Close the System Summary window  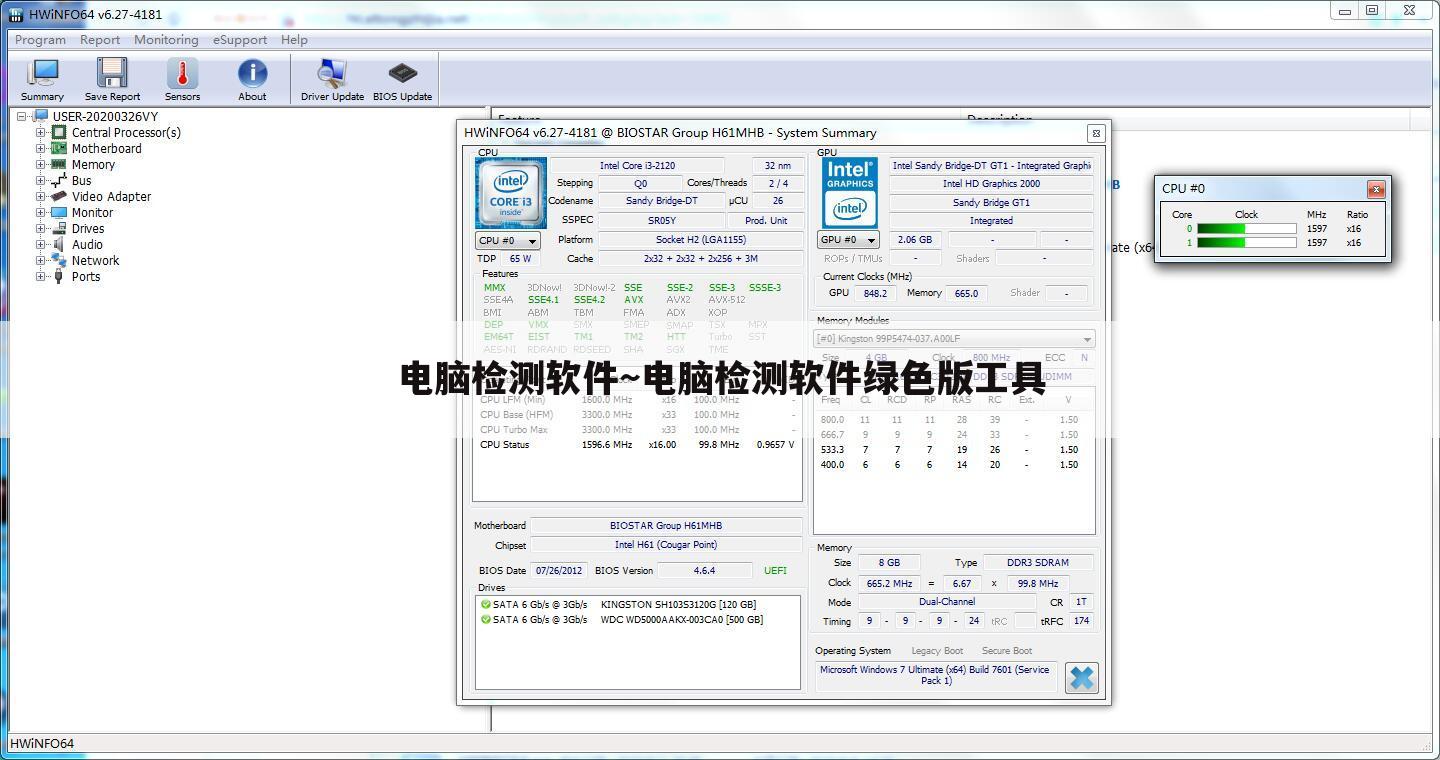click(1096, 133)
